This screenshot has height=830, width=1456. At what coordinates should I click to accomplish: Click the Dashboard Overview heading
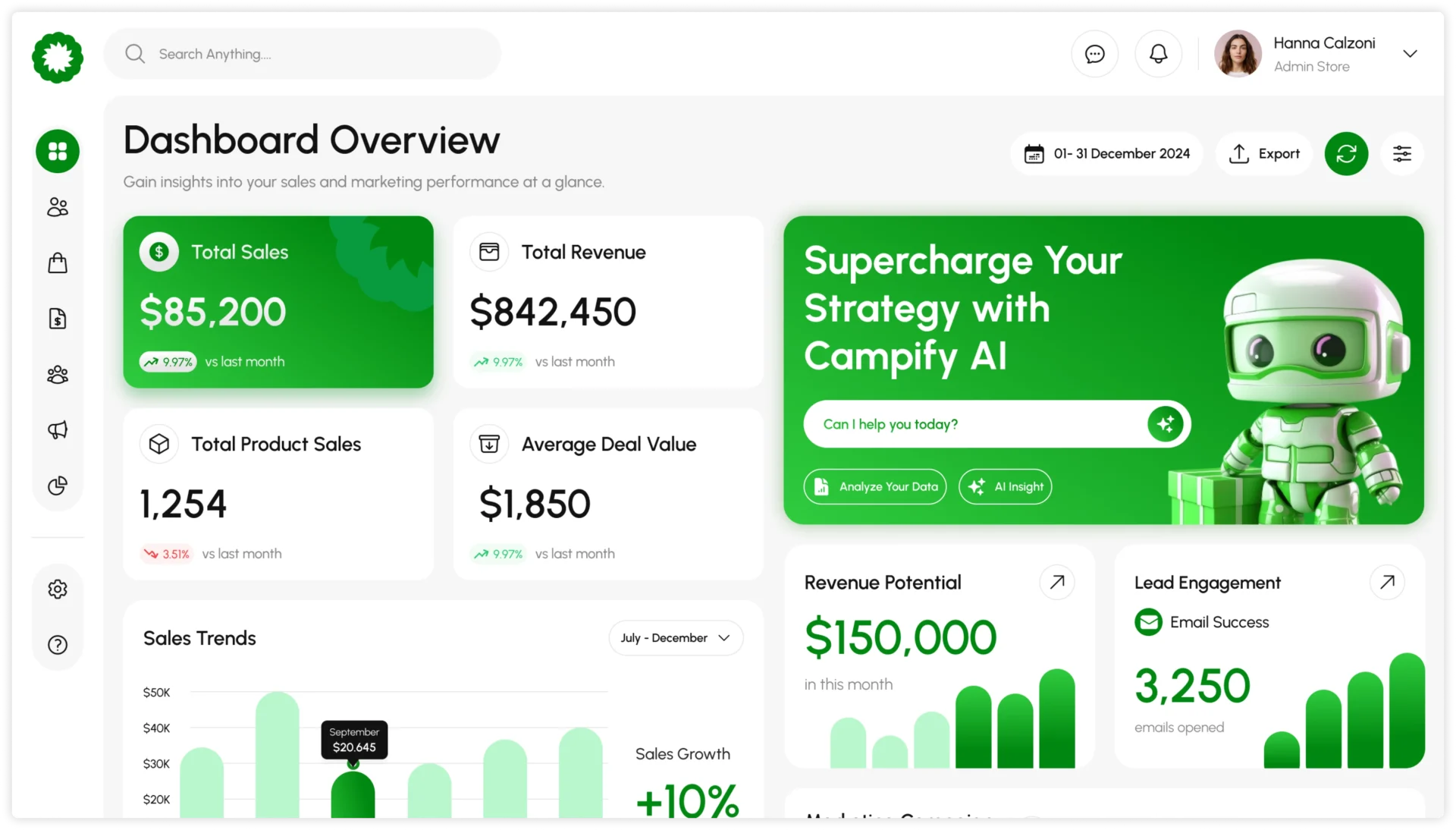tap(312, 140)
